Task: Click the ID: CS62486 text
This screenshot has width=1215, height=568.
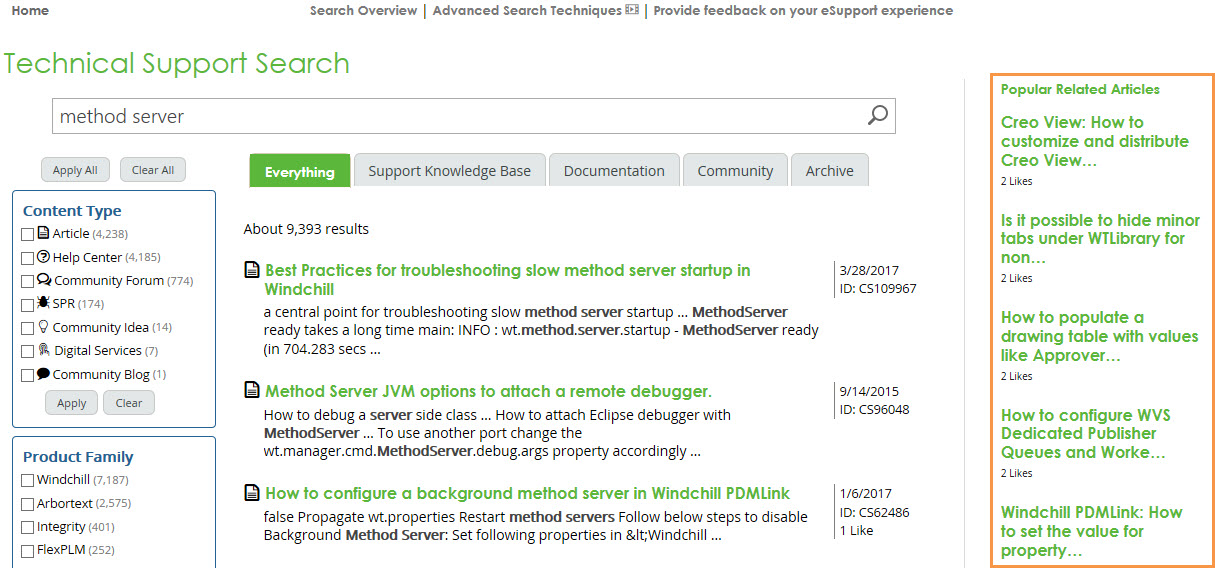Action: coord(875,512)
